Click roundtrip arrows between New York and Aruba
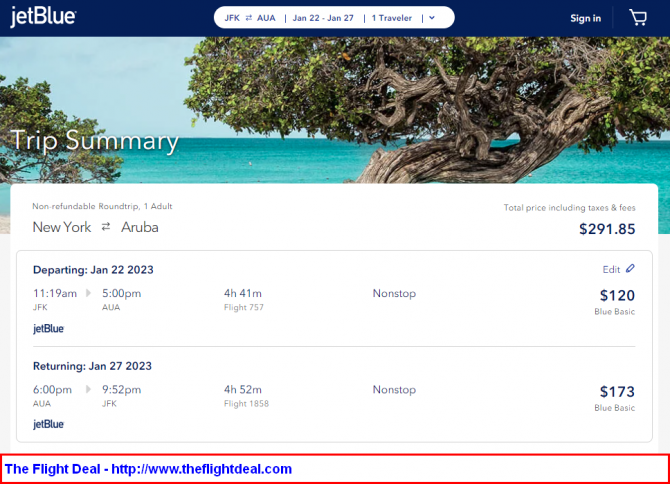Image resolution: width=670 pixels, height=484 pixels. (x=106, y=227)
